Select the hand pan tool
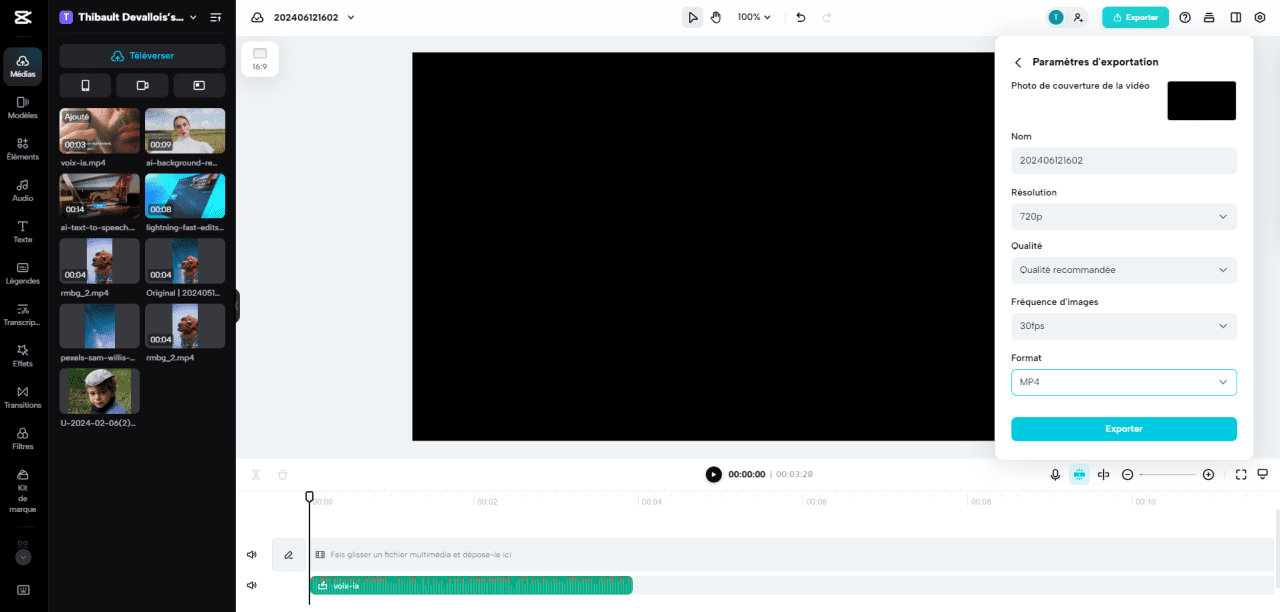 (716, 17)
